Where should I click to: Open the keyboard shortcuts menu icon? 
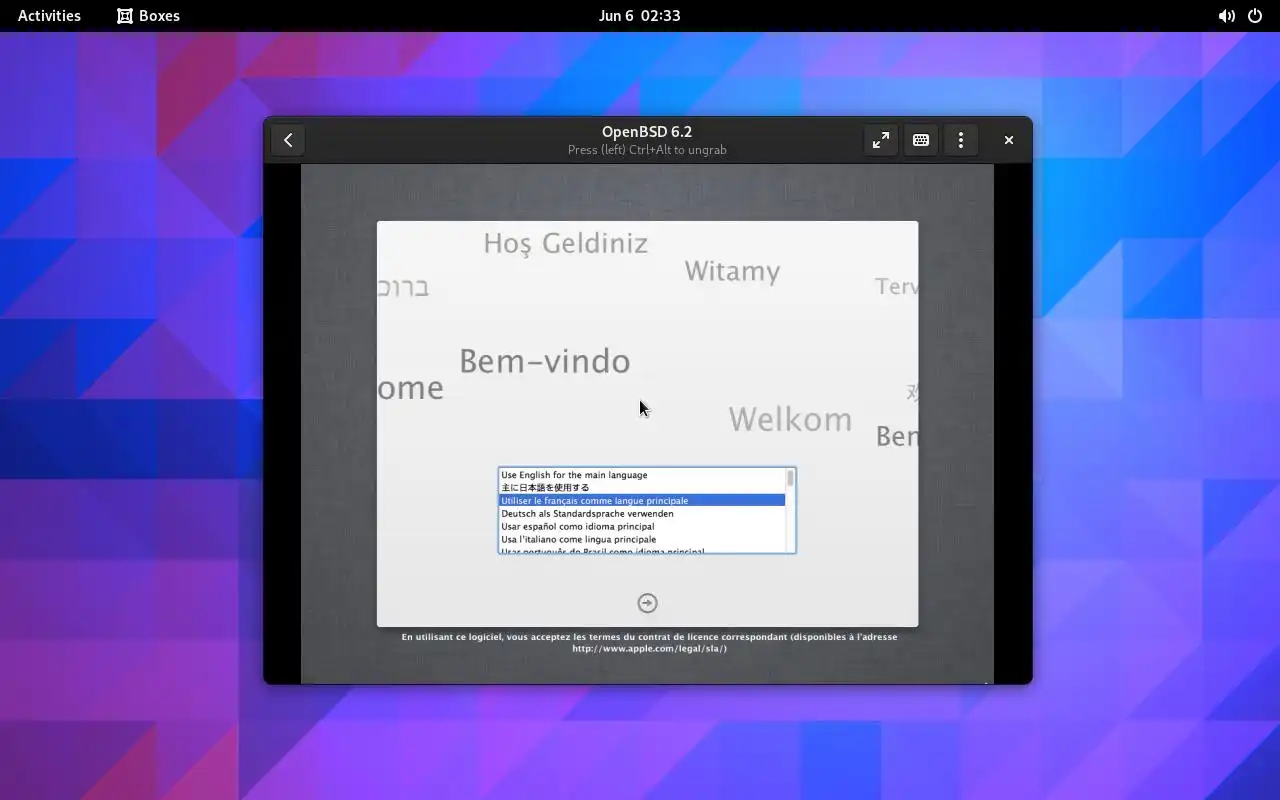[x=921, y=140]
